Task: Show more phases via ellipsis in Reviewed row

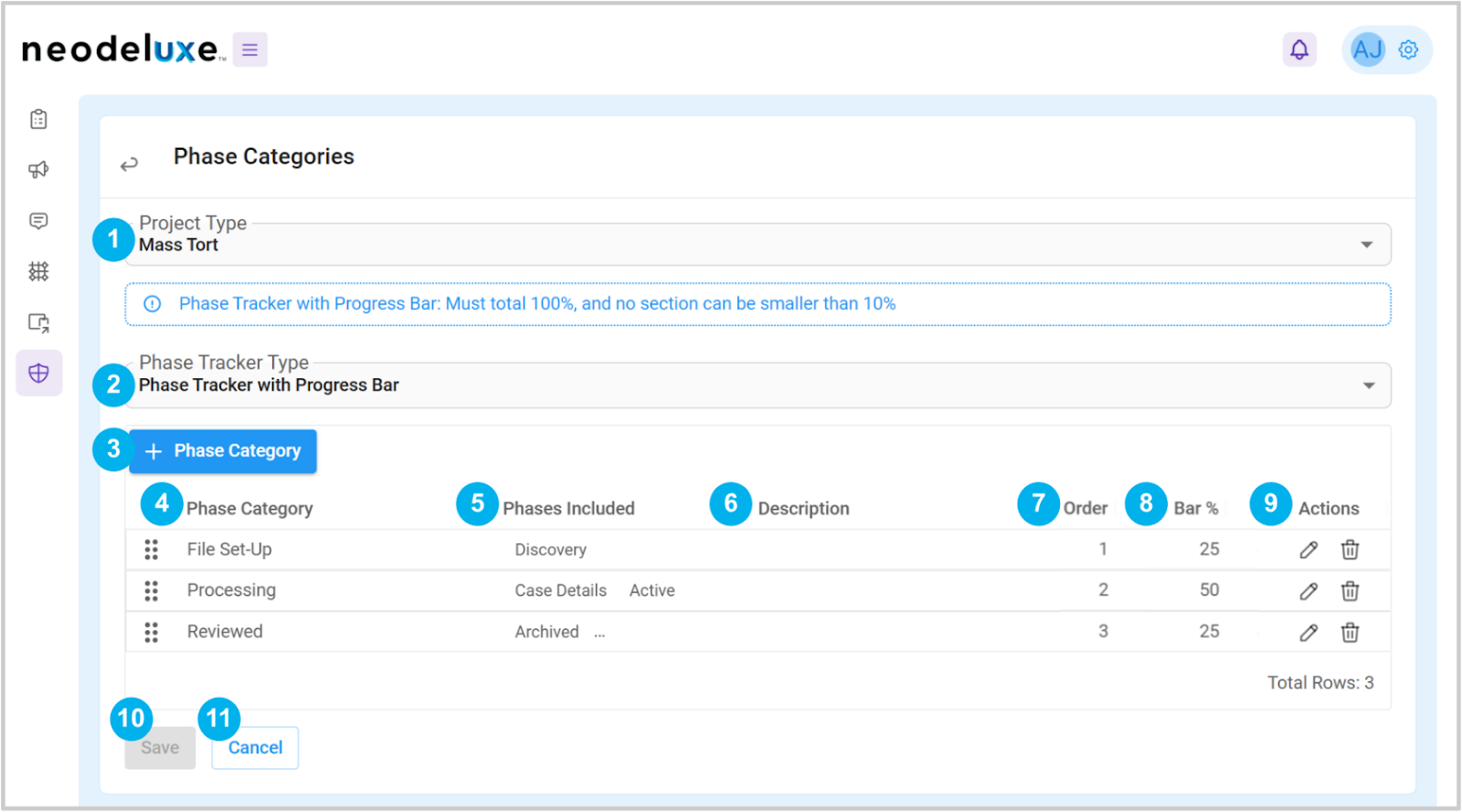Action: point(599,634)
